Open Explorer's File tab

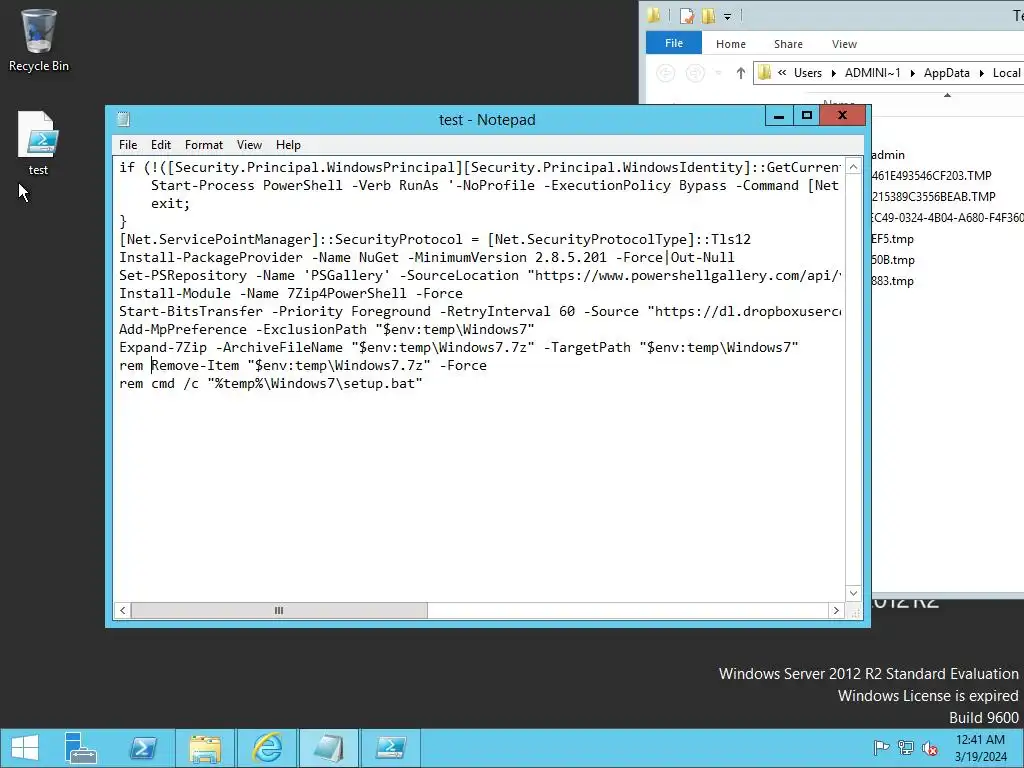pos(673,43)
